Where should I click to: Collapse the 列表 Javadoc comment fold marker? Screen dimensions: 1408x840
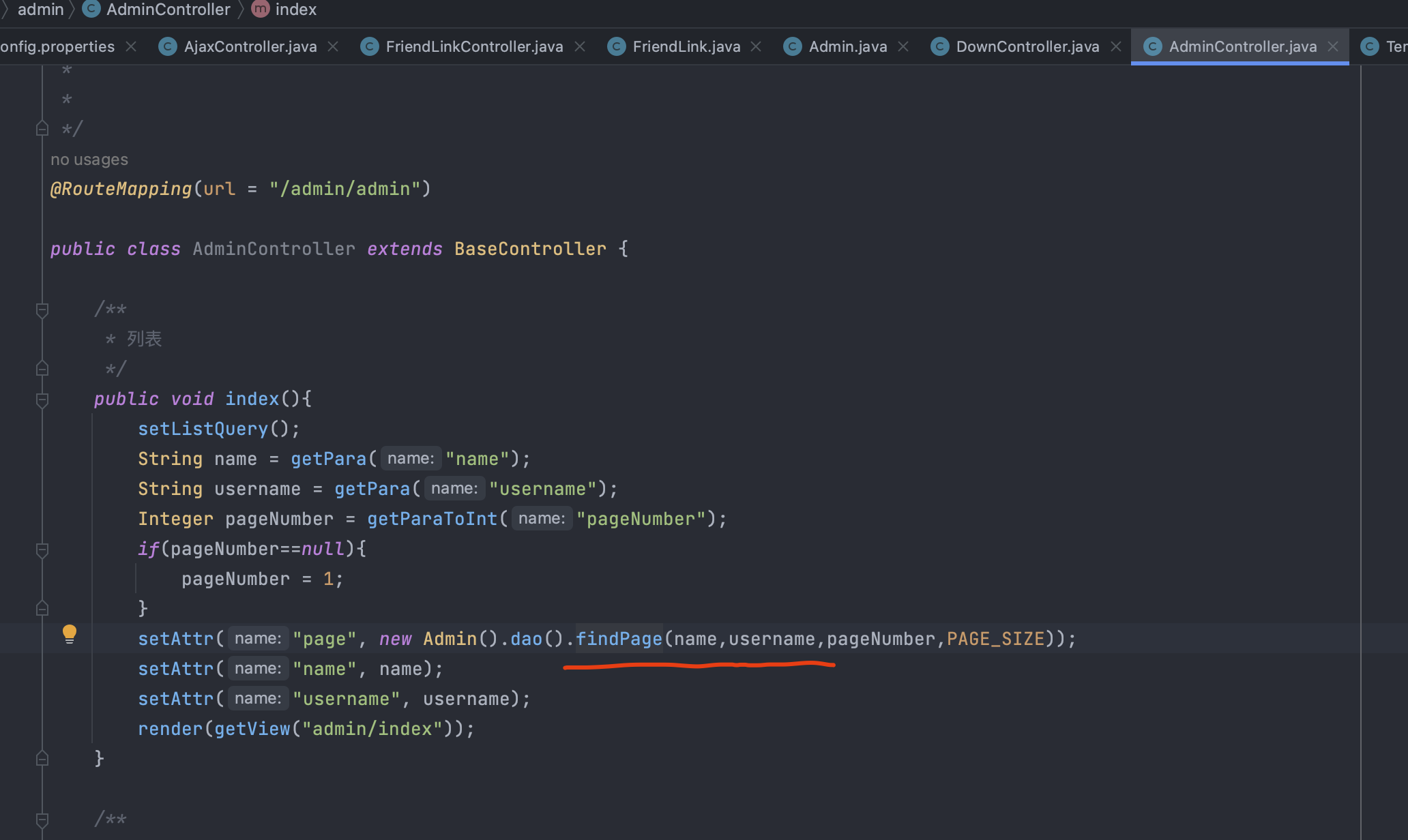tap(42, 310)
